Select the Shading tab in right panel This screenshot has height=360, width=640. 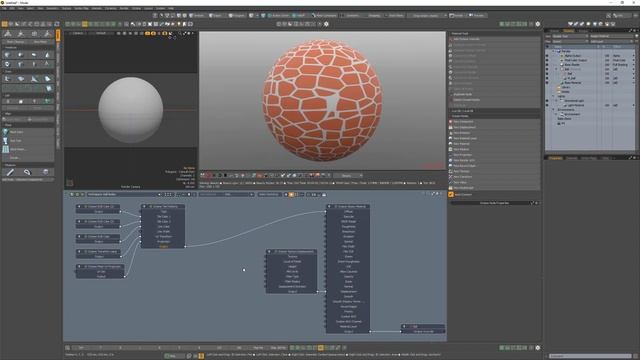(568, 31)
